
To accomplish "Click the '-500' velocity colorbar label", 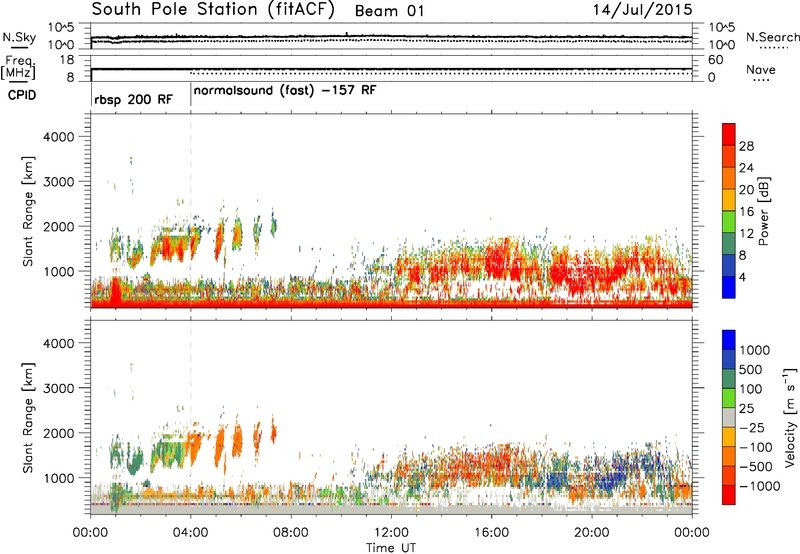I will click(x=756, y=467).
